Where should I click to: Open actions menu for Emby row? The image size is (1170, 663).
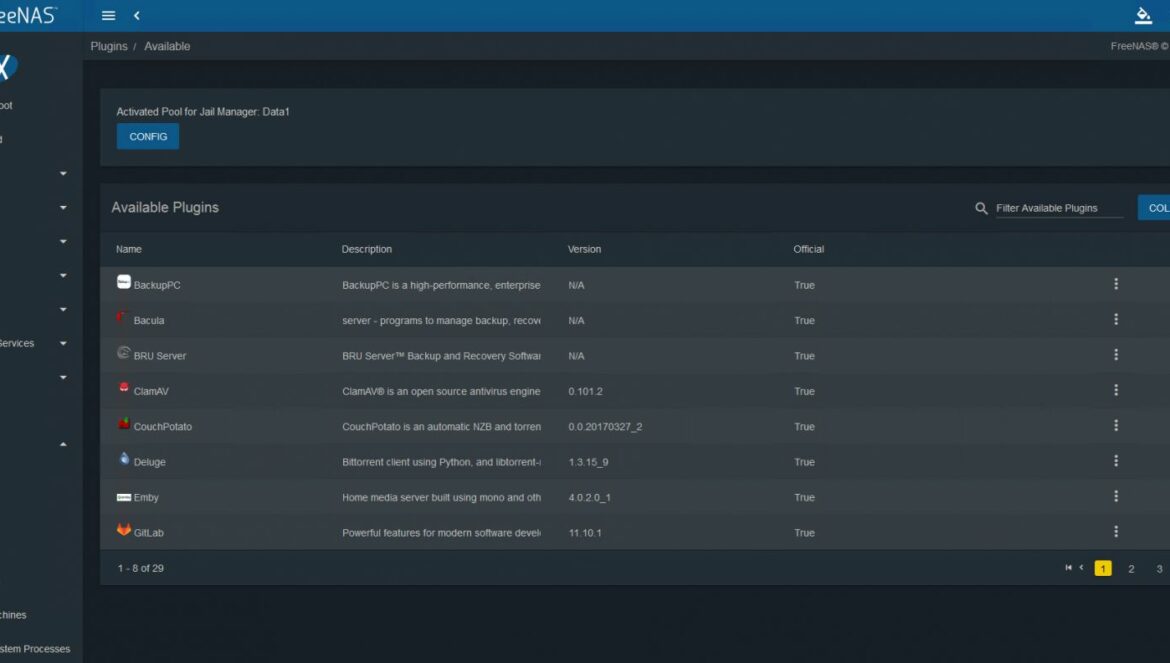pos(1116,496)
